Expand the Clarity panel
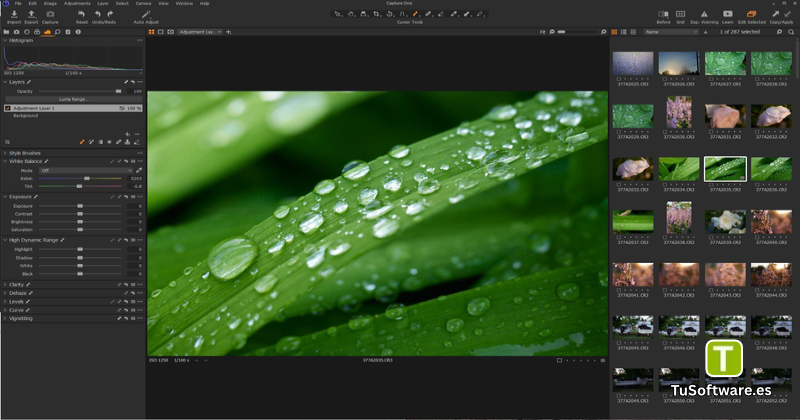Image resolution: width=800 pixels, height=420 pixels. 5,285
